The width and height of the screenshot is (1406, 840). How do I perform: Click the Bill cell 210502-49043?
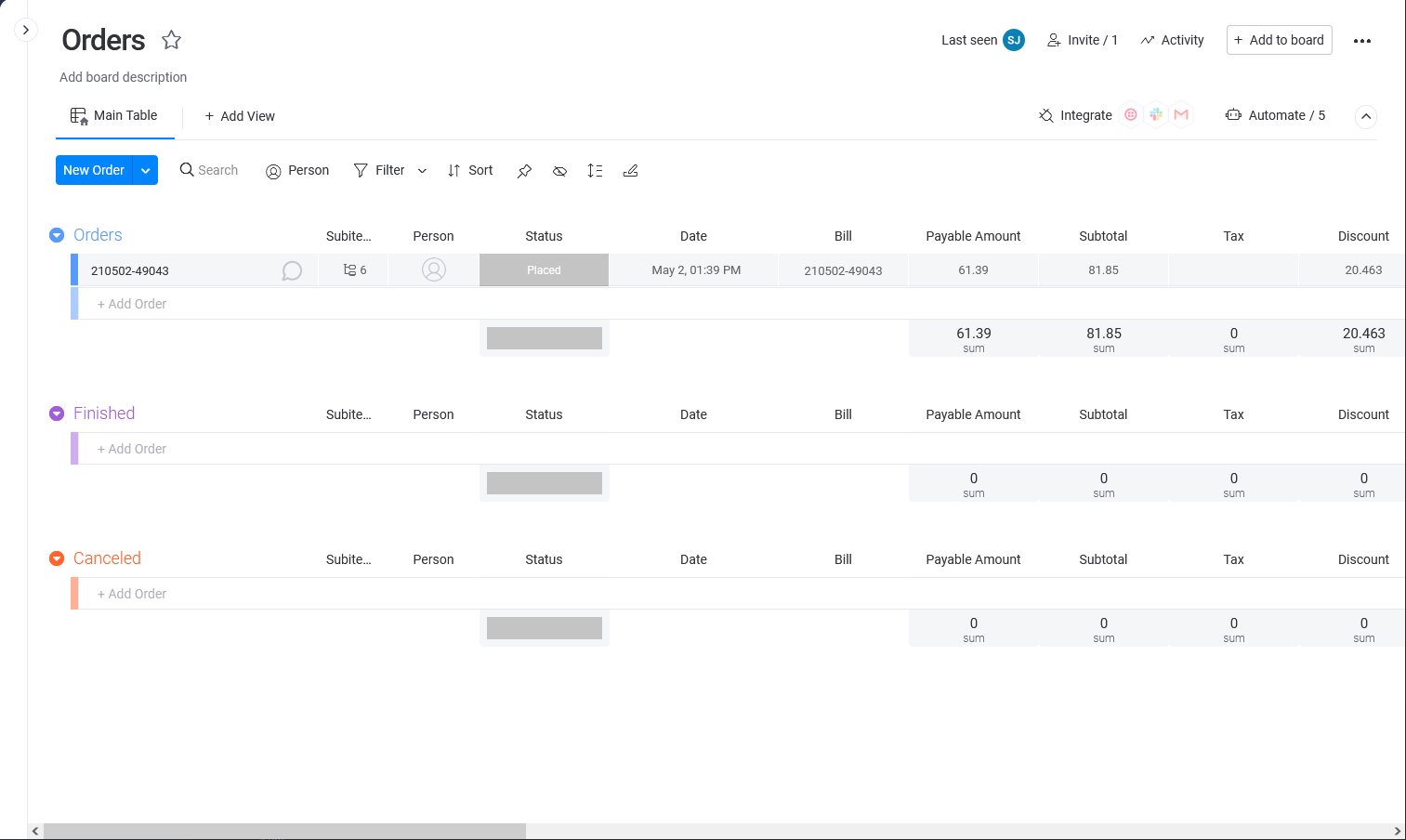click(x=843, y=270)
